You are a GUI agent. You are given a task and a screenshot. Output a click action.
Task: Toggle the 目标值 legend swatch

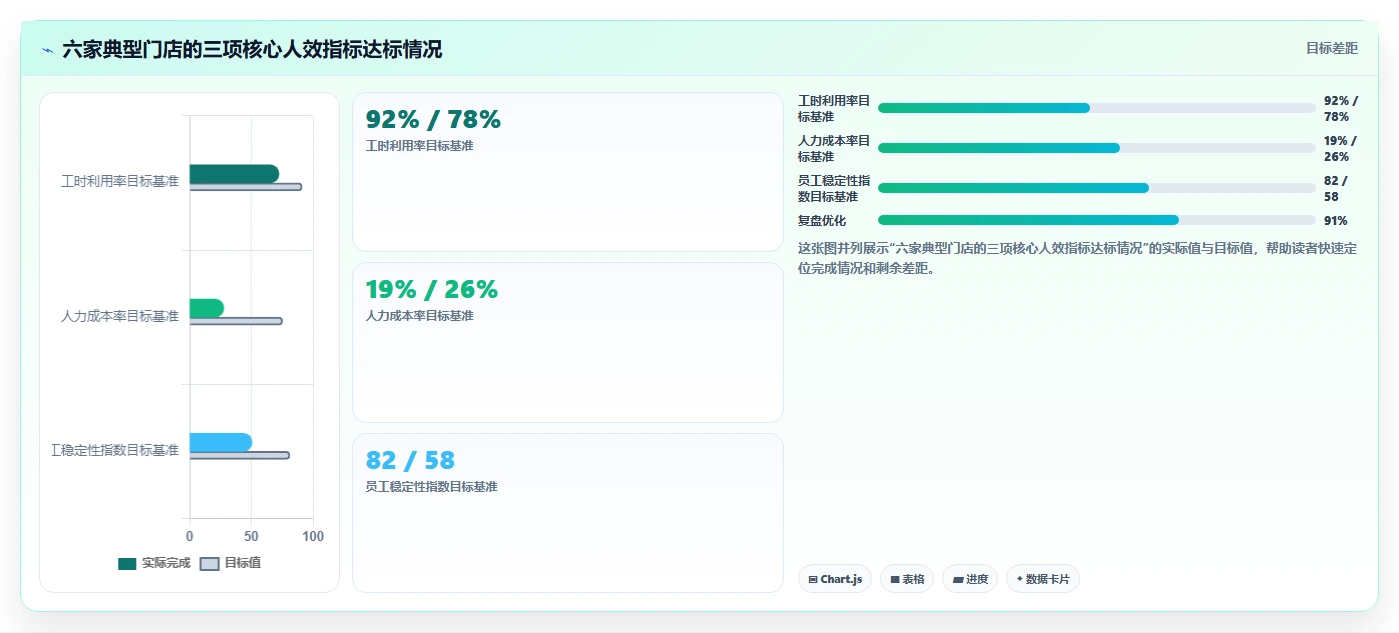pos(209,563)
